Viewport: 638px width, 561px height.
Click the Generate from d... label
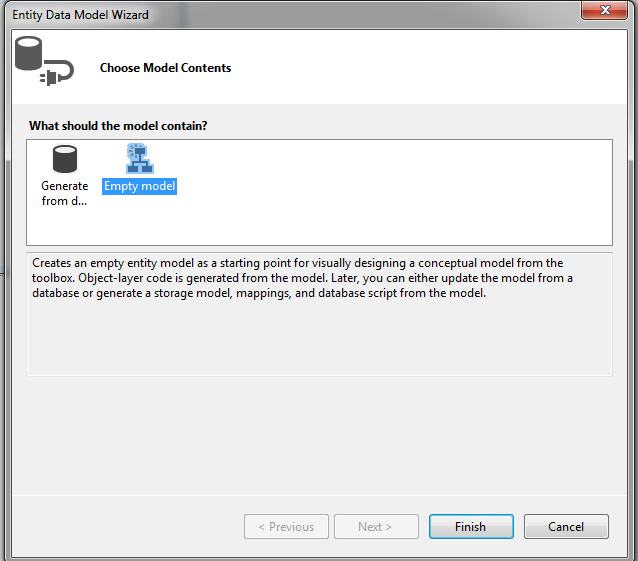click(65, 193)
